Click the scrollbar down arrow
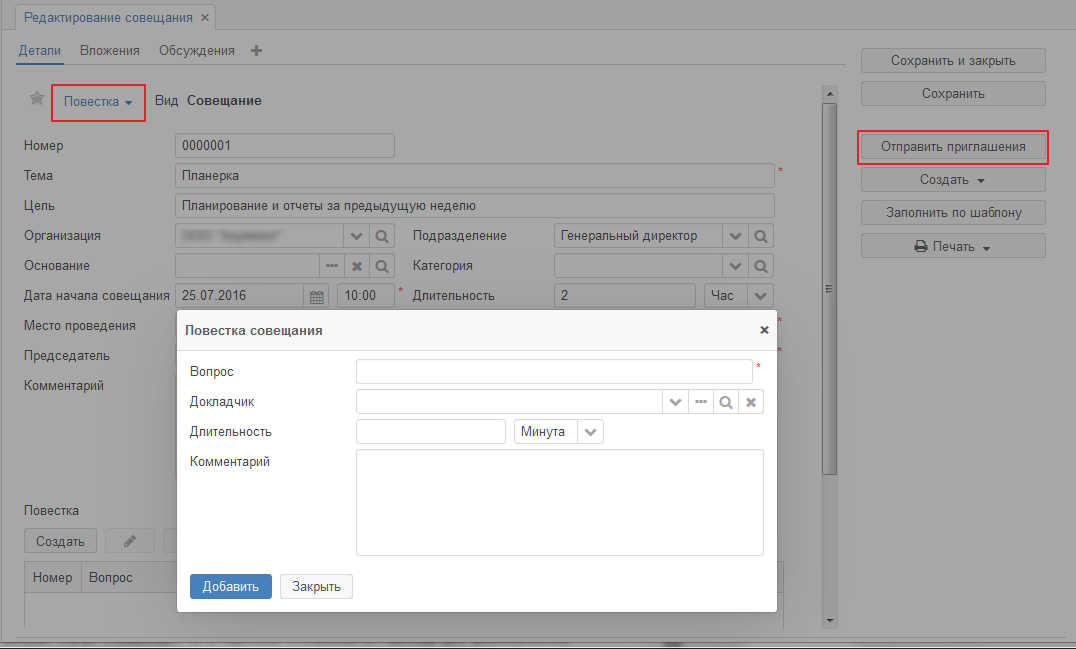 (x=830, y=620)
